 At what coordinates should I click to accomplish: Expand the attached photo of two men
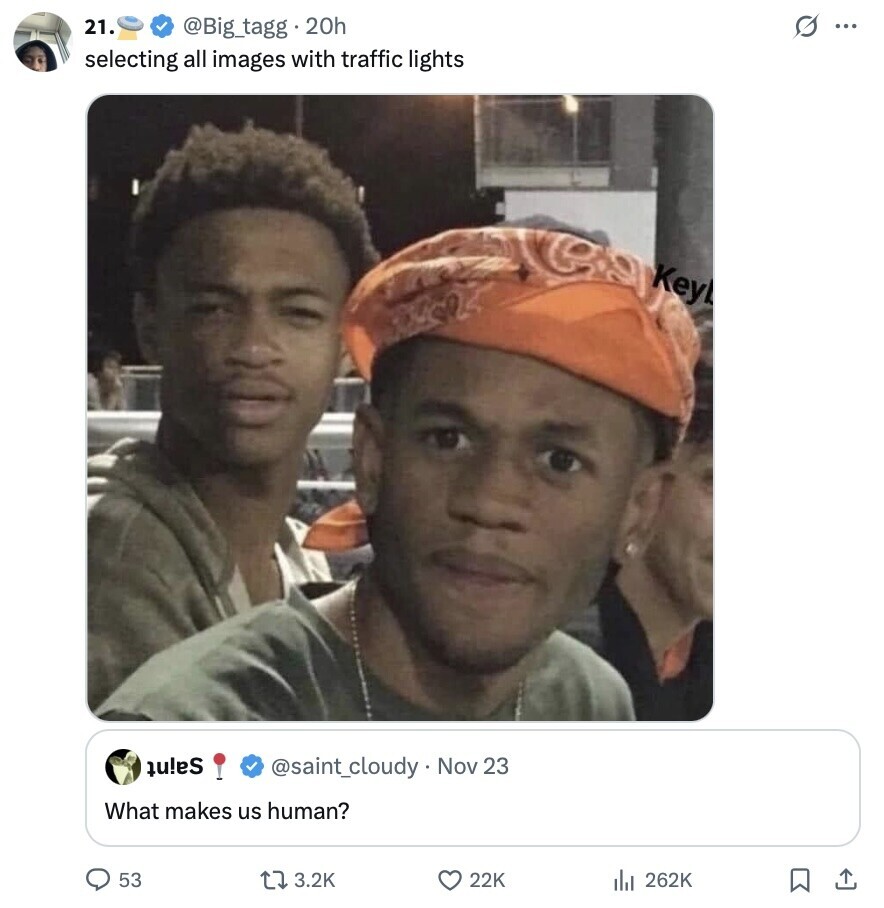400,408
